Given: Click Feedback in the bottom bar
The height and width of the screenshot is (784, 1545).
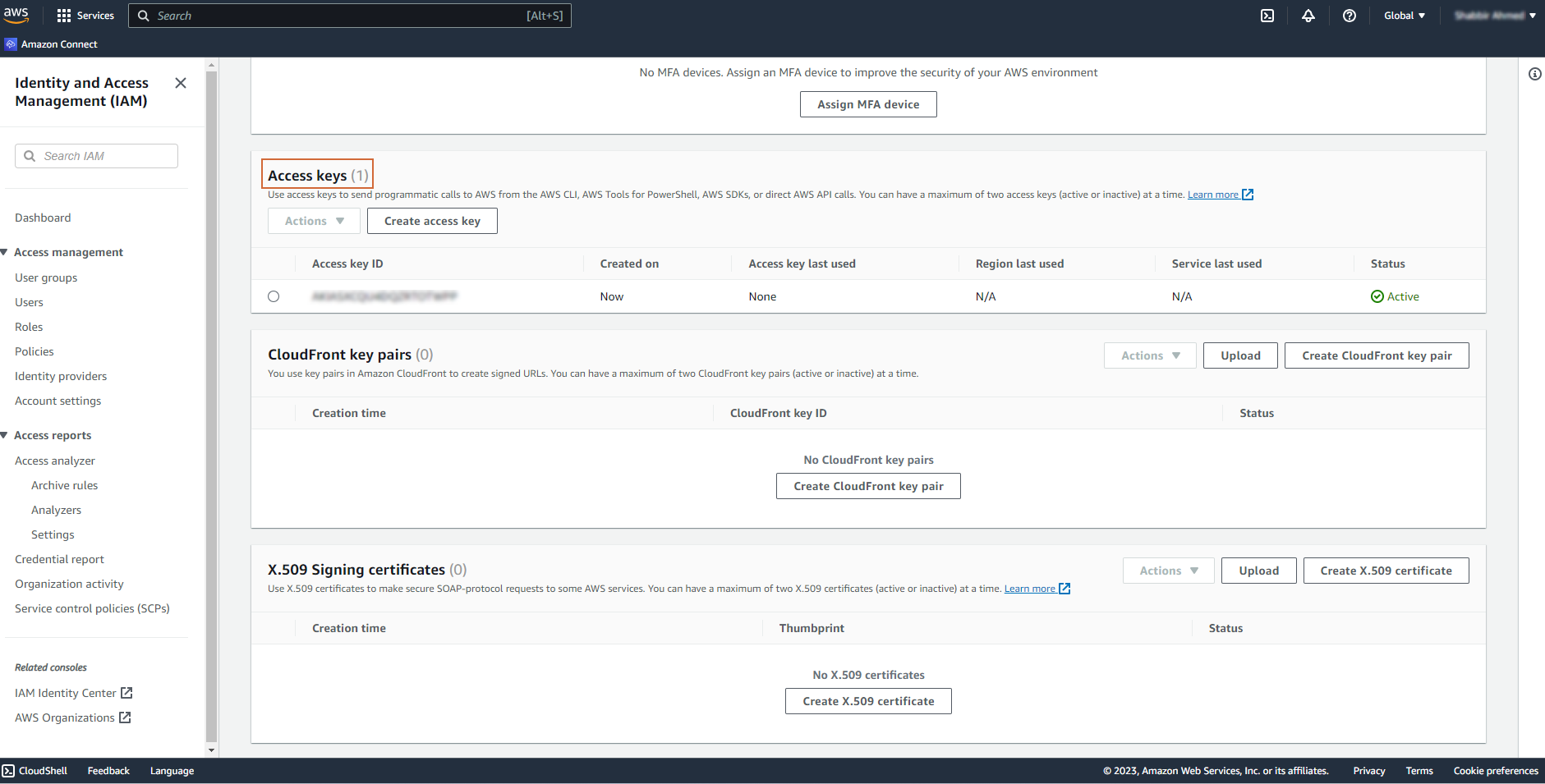Looking at the screenshot, I should (x=108, y=770).
